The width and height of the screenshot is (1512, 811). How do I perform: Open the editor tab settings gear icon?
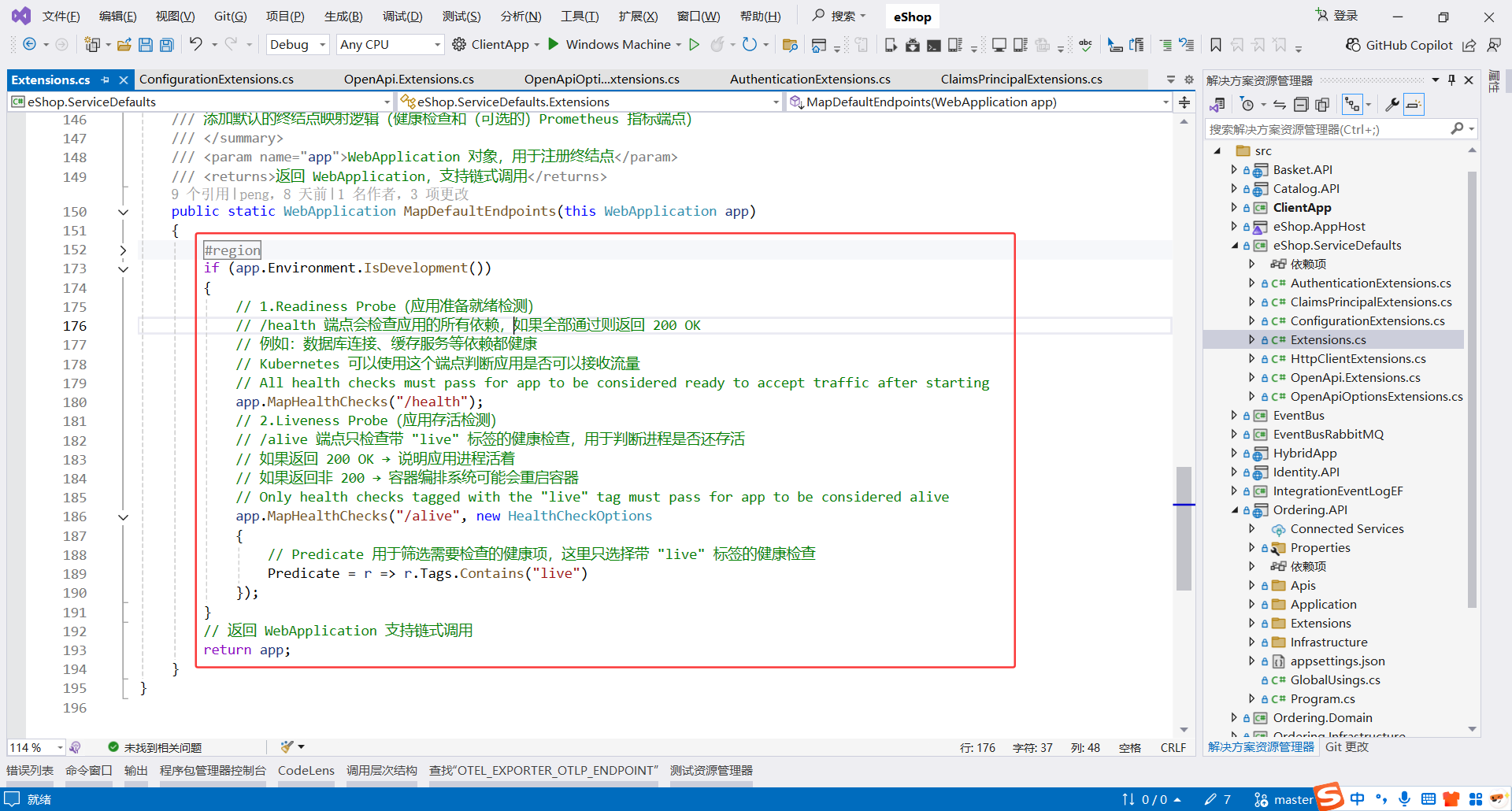pyautogui.click(x=1189, y=80)
